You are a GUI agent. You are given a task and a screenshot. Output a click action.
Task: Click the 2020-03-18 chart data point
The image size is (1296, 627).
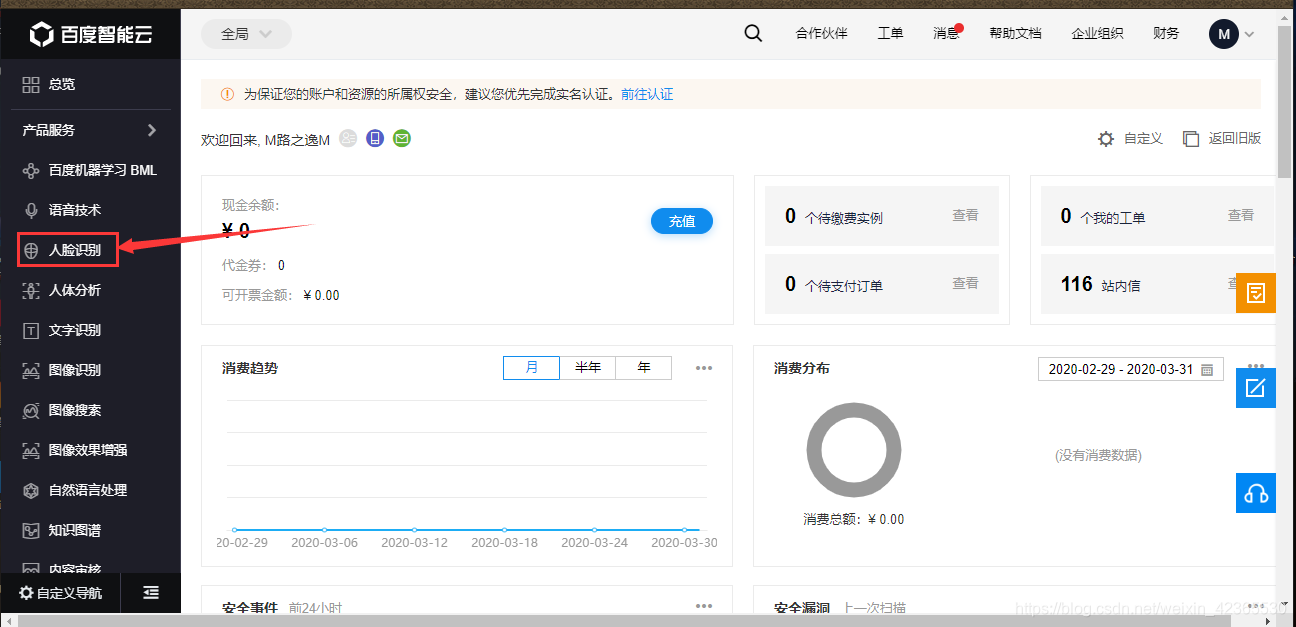pyautogui.click(x=504, y=530)
